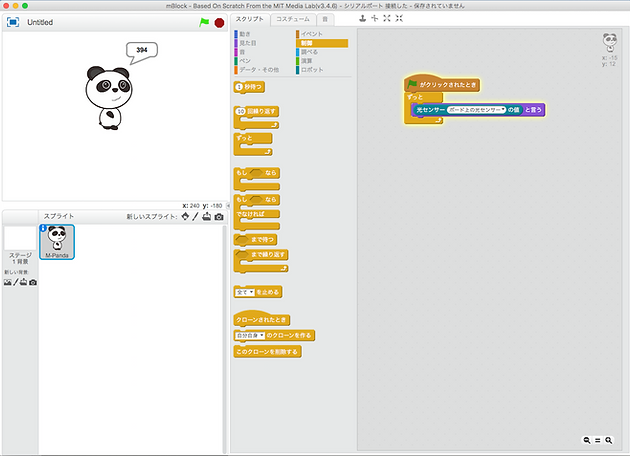The image size is (630, 456).
Task: Click the このクローンを削除する block
Action: coord(267,352)
